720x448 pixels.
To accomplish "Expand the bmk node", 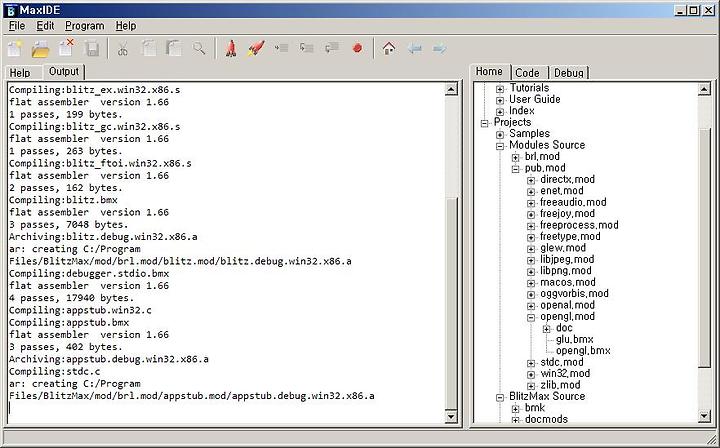I will [x=516, y=409].
